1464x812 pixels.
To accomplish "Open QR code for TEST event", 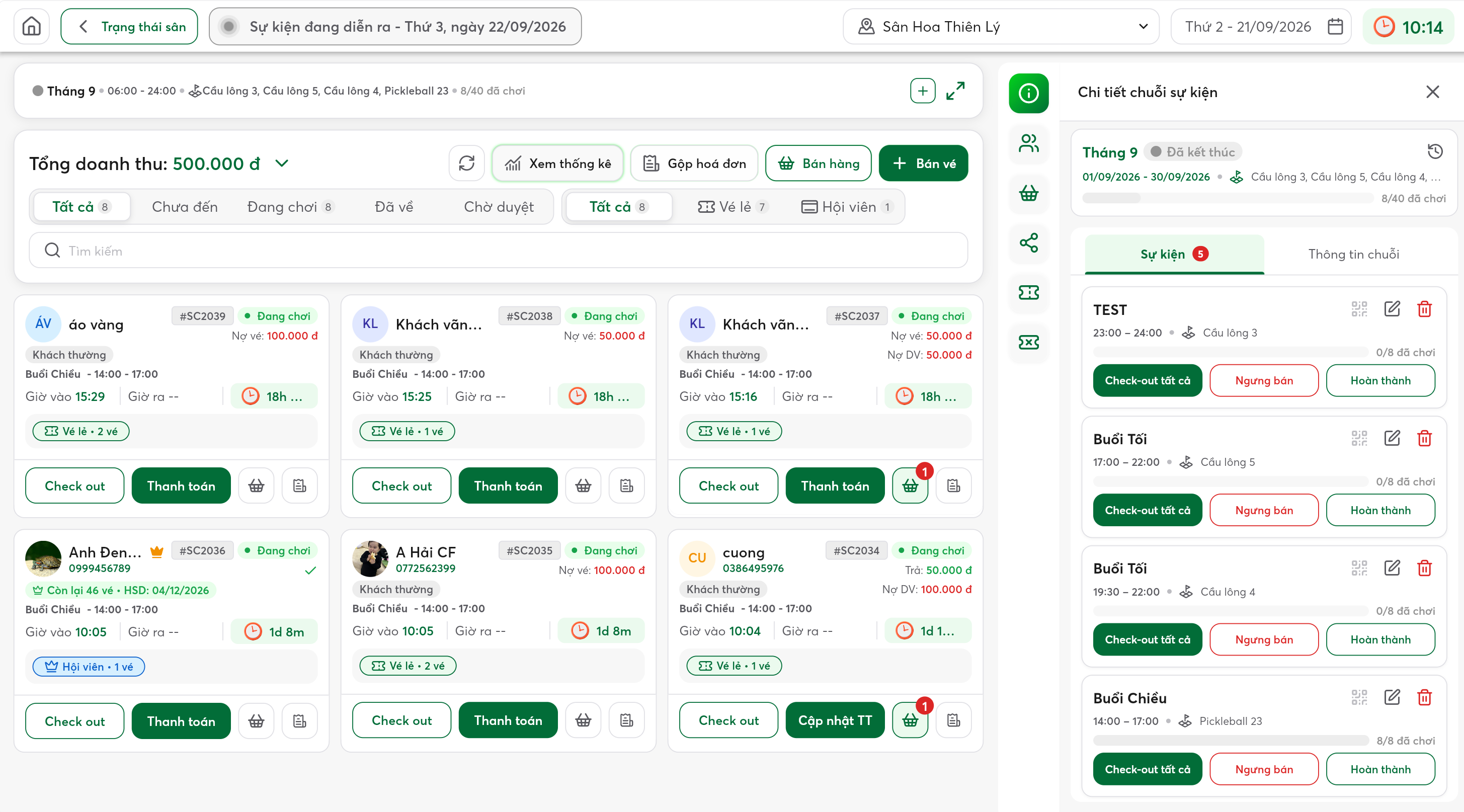I will point(1359,309).
